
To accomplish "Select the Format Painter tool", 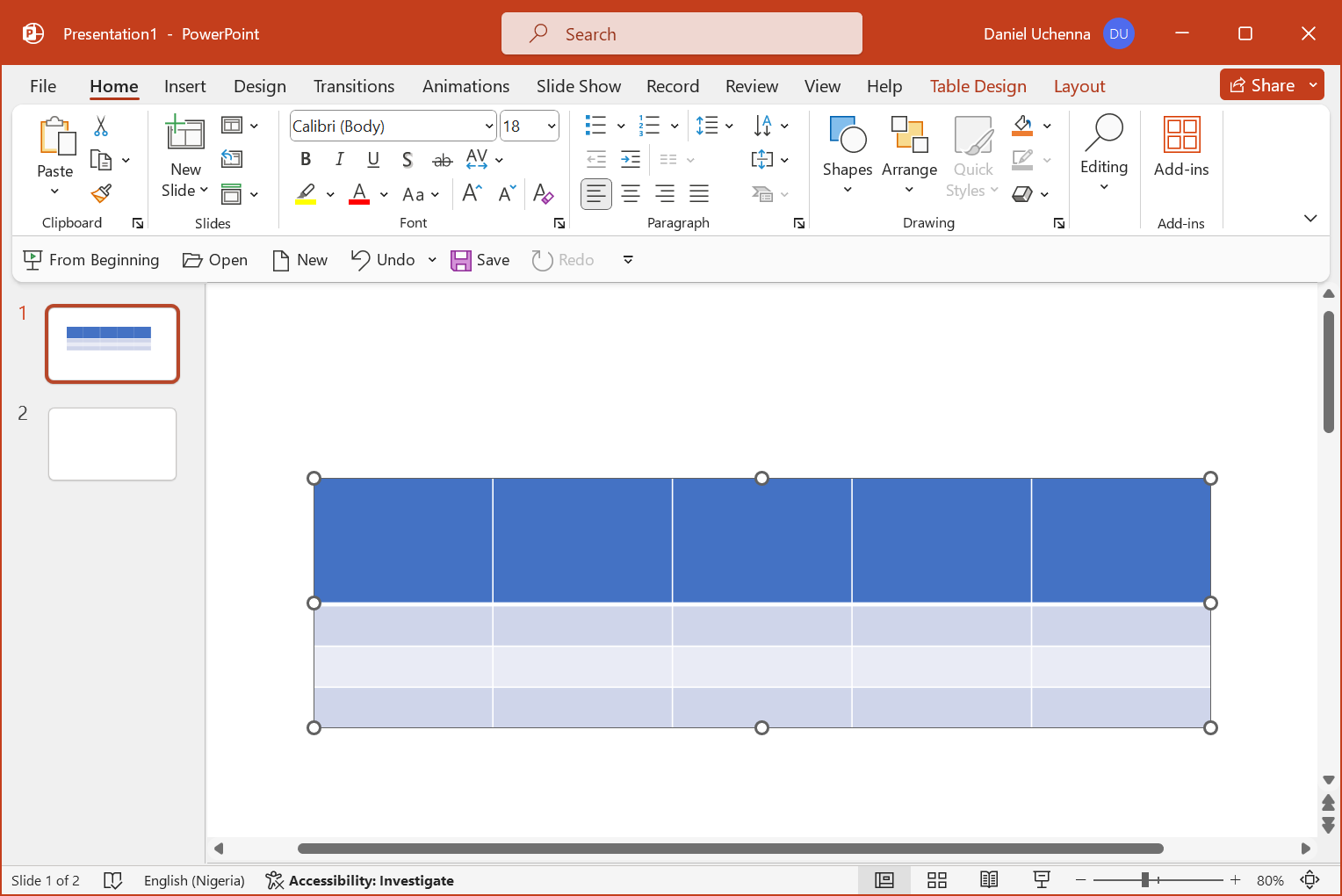I will [x=101, y=192].
